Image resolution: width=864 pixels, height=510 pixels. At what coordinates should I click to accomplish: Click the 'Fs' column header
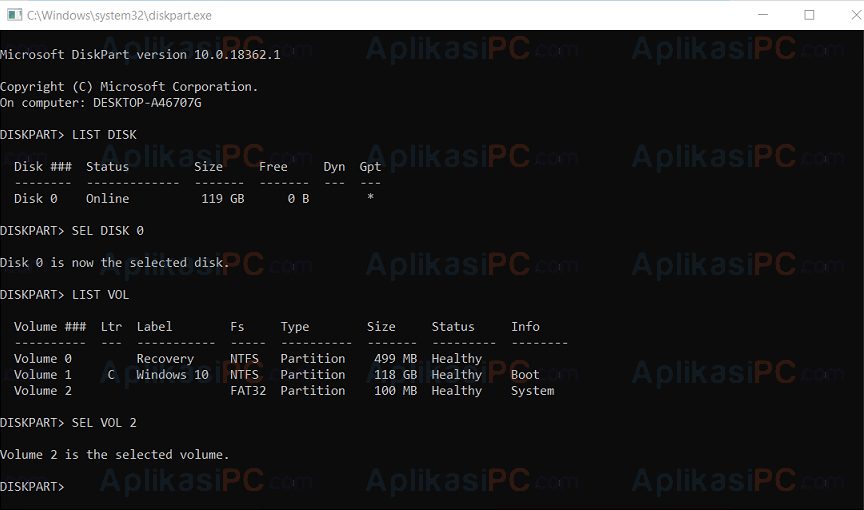(x=237, y=327)
